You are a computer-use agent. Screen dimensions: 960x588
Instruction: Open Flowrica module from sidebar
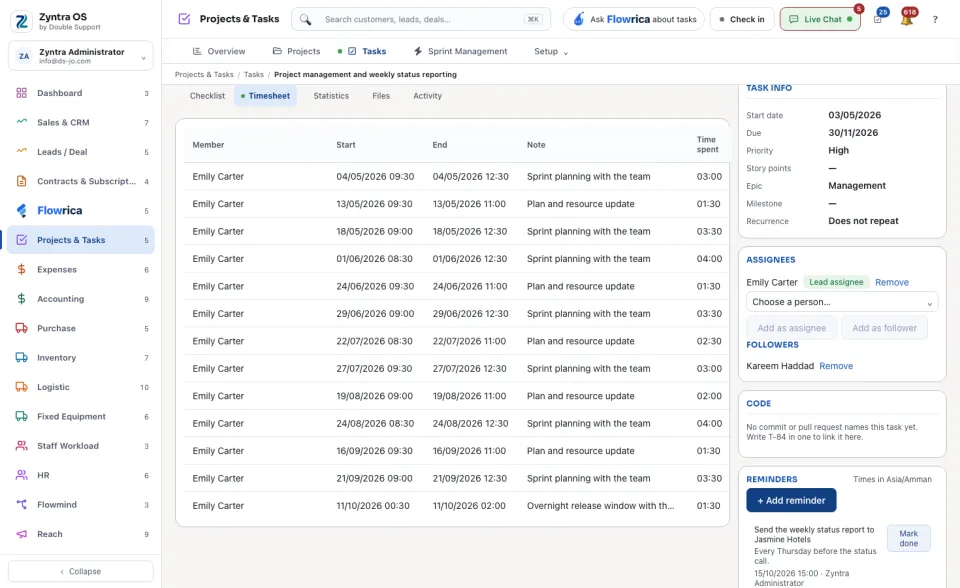coord(81,211)
